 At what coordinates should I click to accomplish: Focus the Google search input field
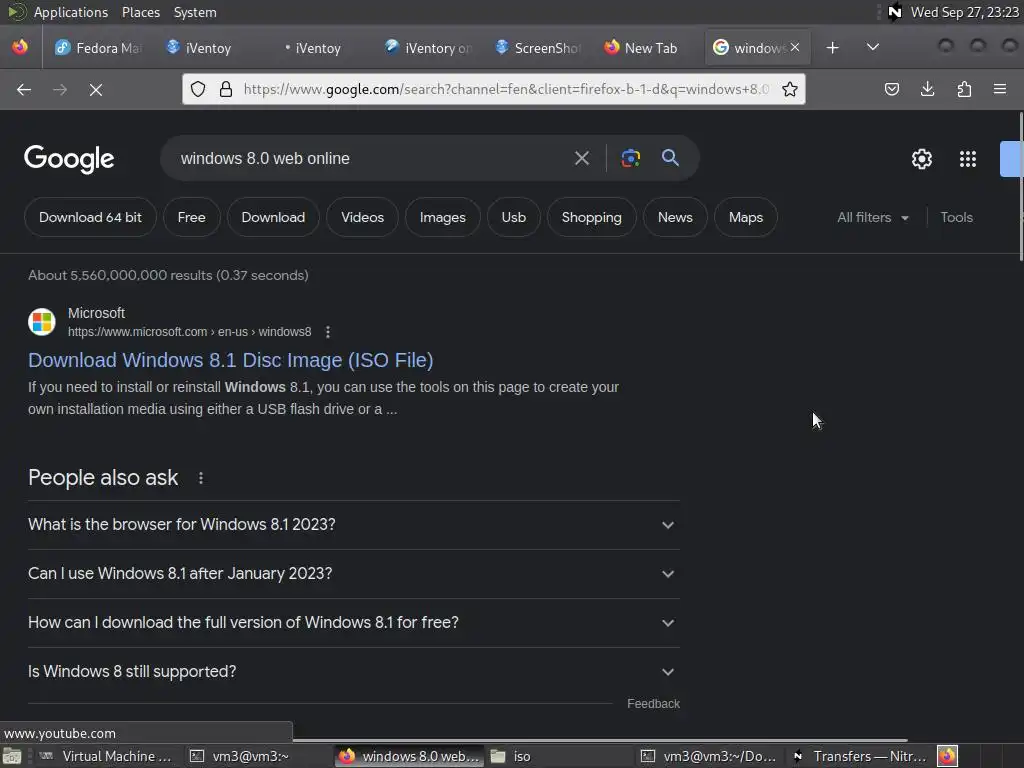coord(369,158)
